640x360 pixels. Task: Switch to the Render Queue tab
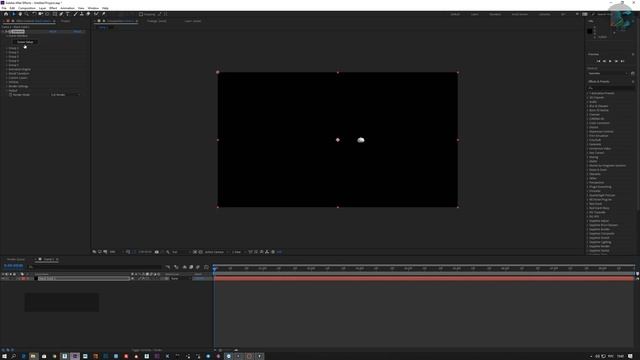click(x=16, y=259)
